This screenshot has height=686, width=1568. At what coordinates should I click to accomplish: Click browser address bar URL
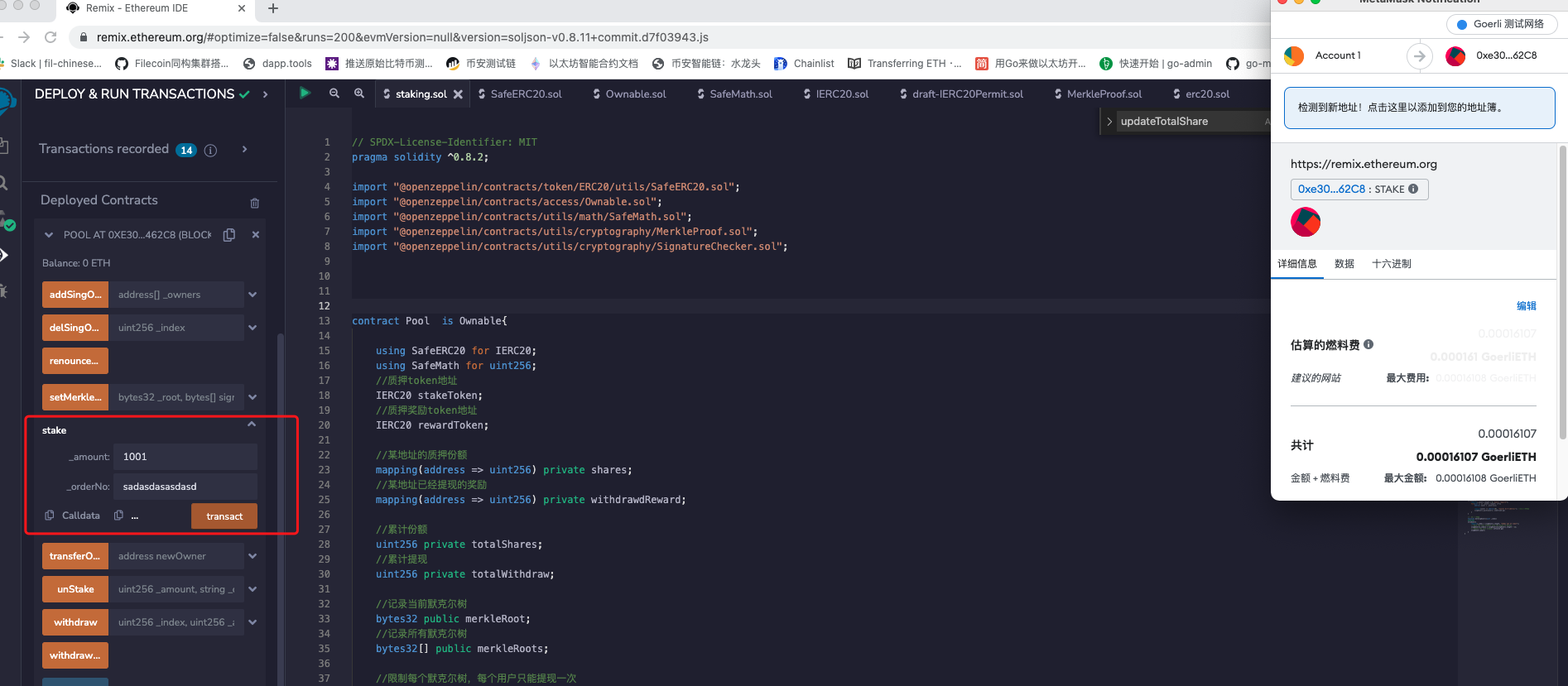402,37
